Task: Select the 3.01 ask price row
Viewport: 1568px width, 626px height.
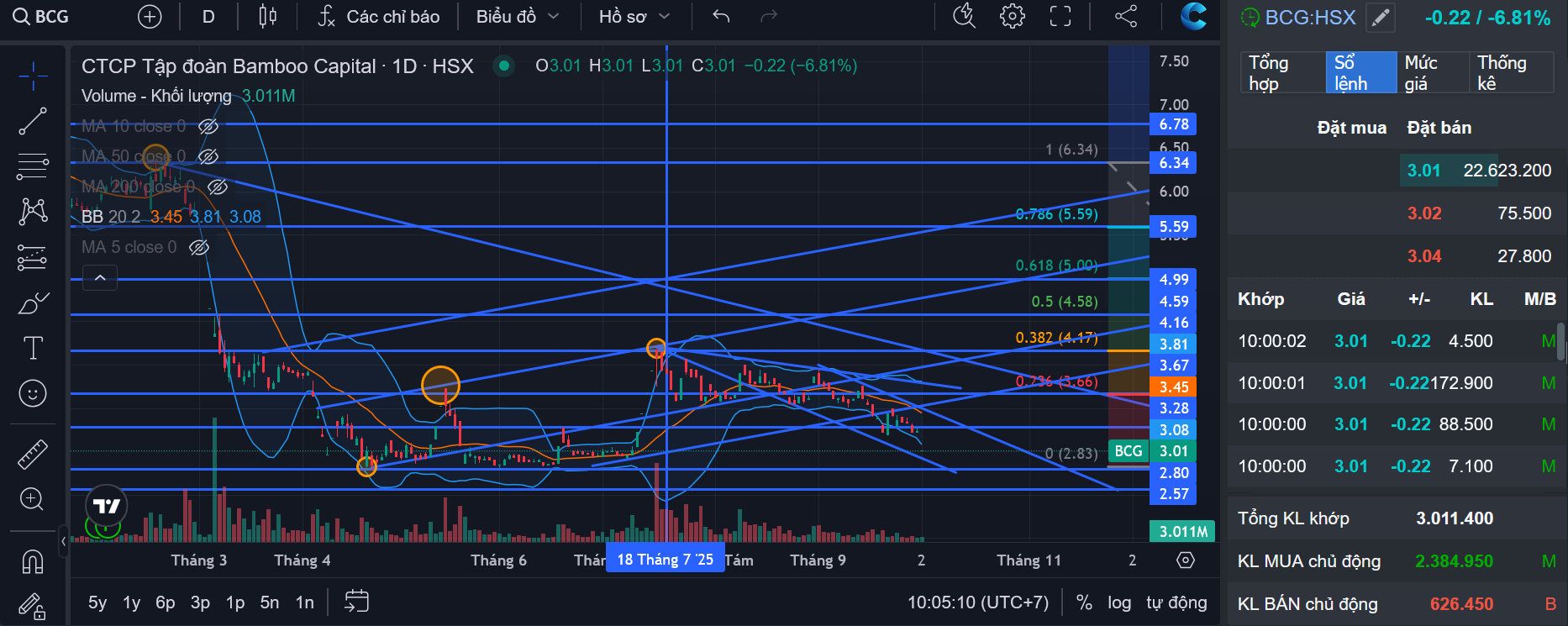Action: click(x=1397, y=171)
